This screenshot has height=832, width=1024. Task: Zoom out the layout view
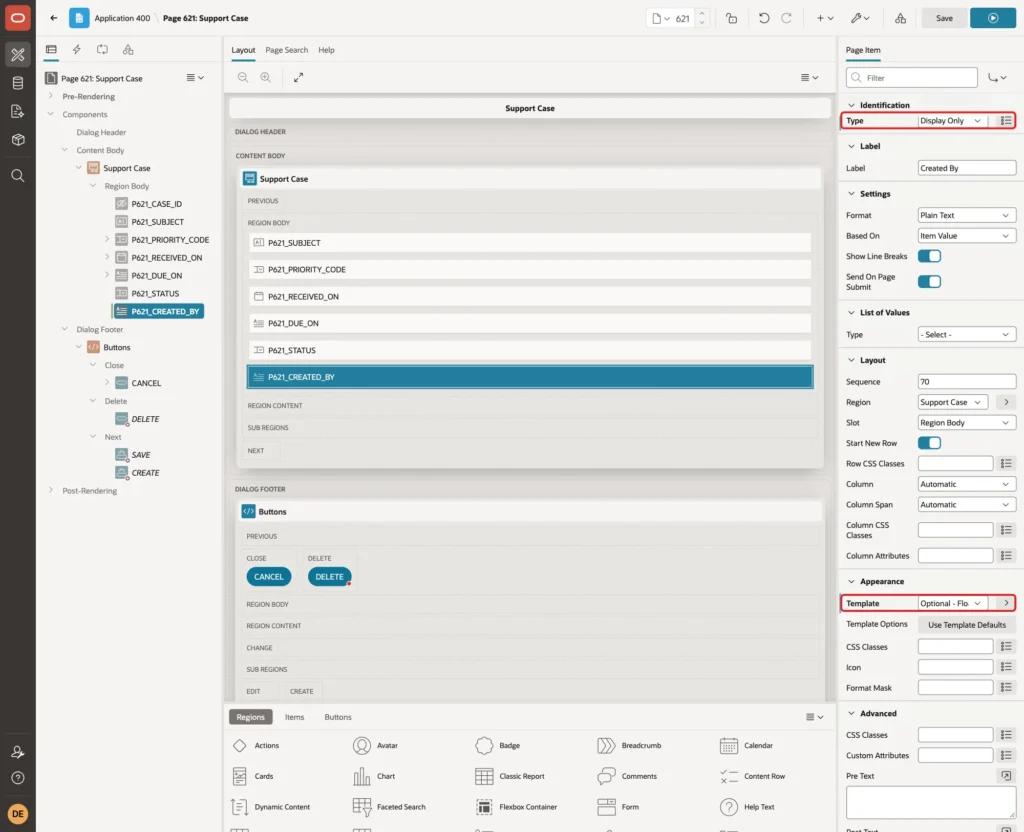tap(243, 77)
